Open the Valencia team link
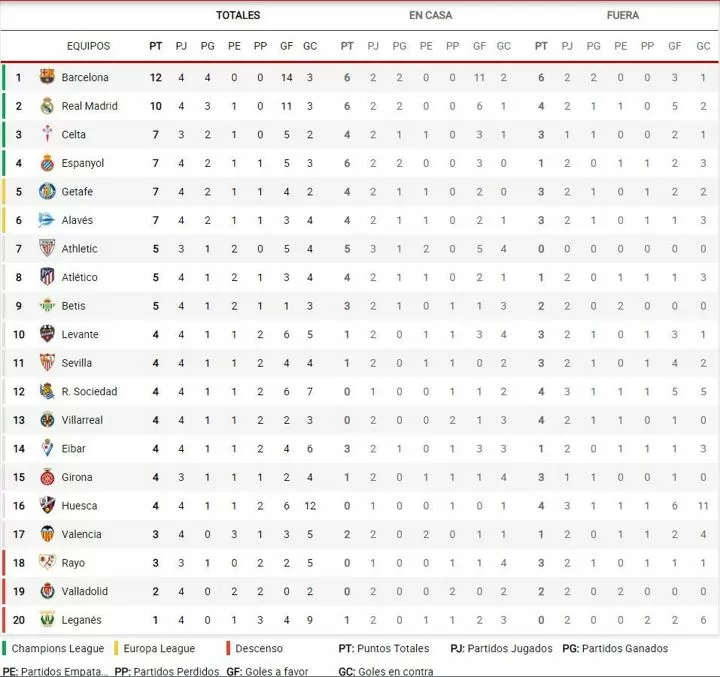 (81, 534)
